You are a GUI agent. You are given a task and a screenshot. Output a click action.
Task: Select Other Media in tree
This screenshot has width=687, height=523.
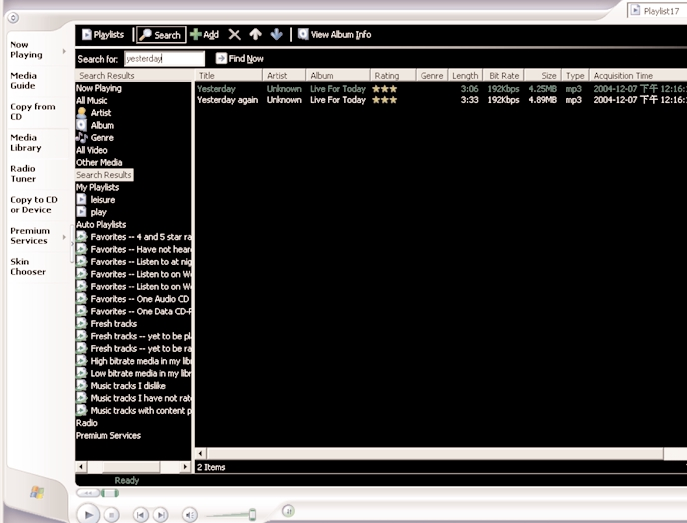99,163
